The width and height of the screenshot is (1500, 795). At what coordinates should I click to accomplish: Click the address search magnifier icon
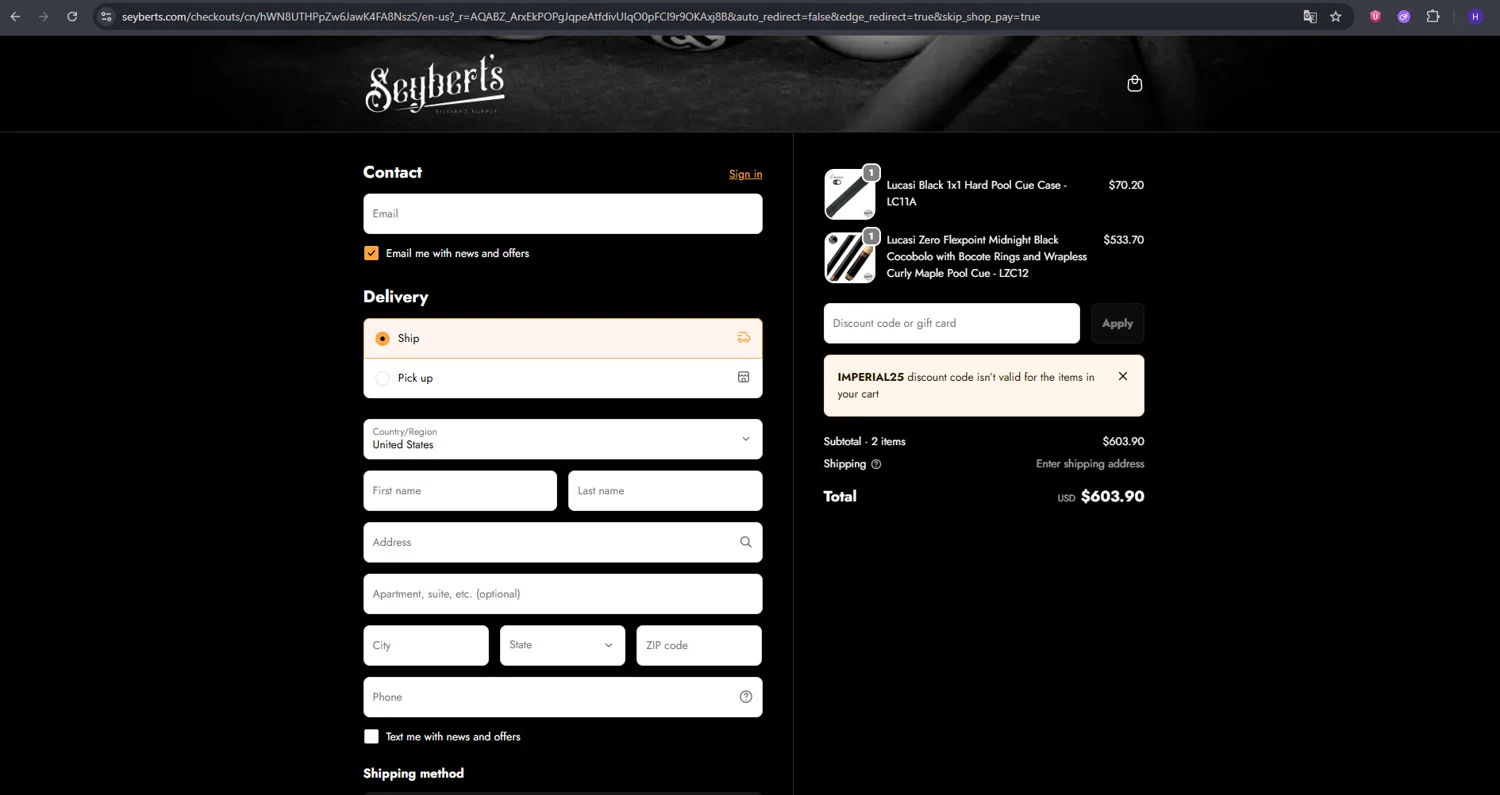click(745, 542)
